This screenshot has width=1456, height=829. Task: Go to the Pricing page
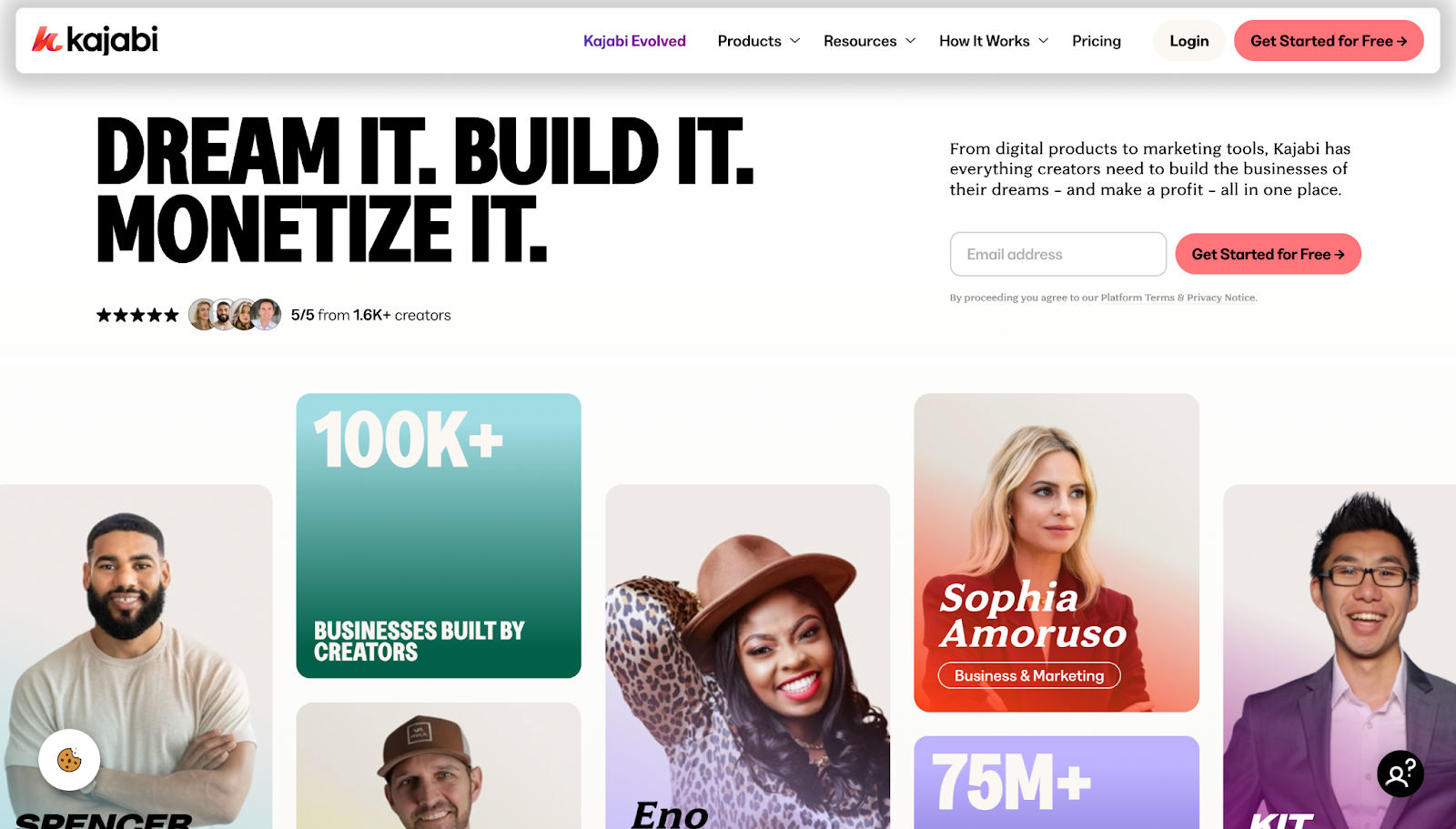click(x=1097, y=41)
